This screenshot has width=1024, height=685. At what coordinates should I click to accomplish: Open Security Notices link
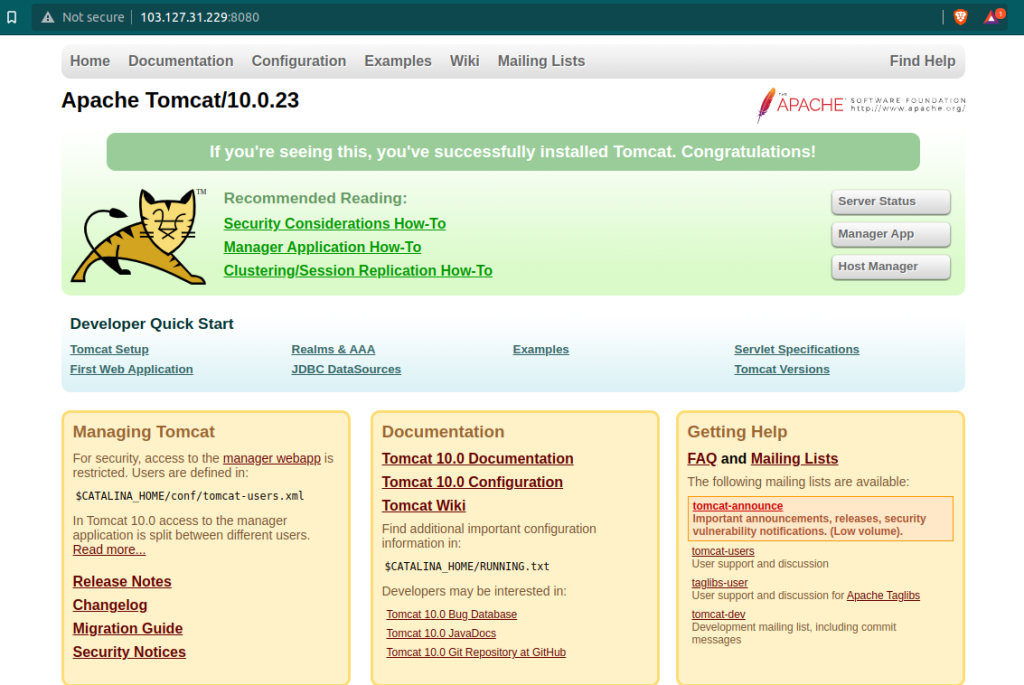point(129,652)
